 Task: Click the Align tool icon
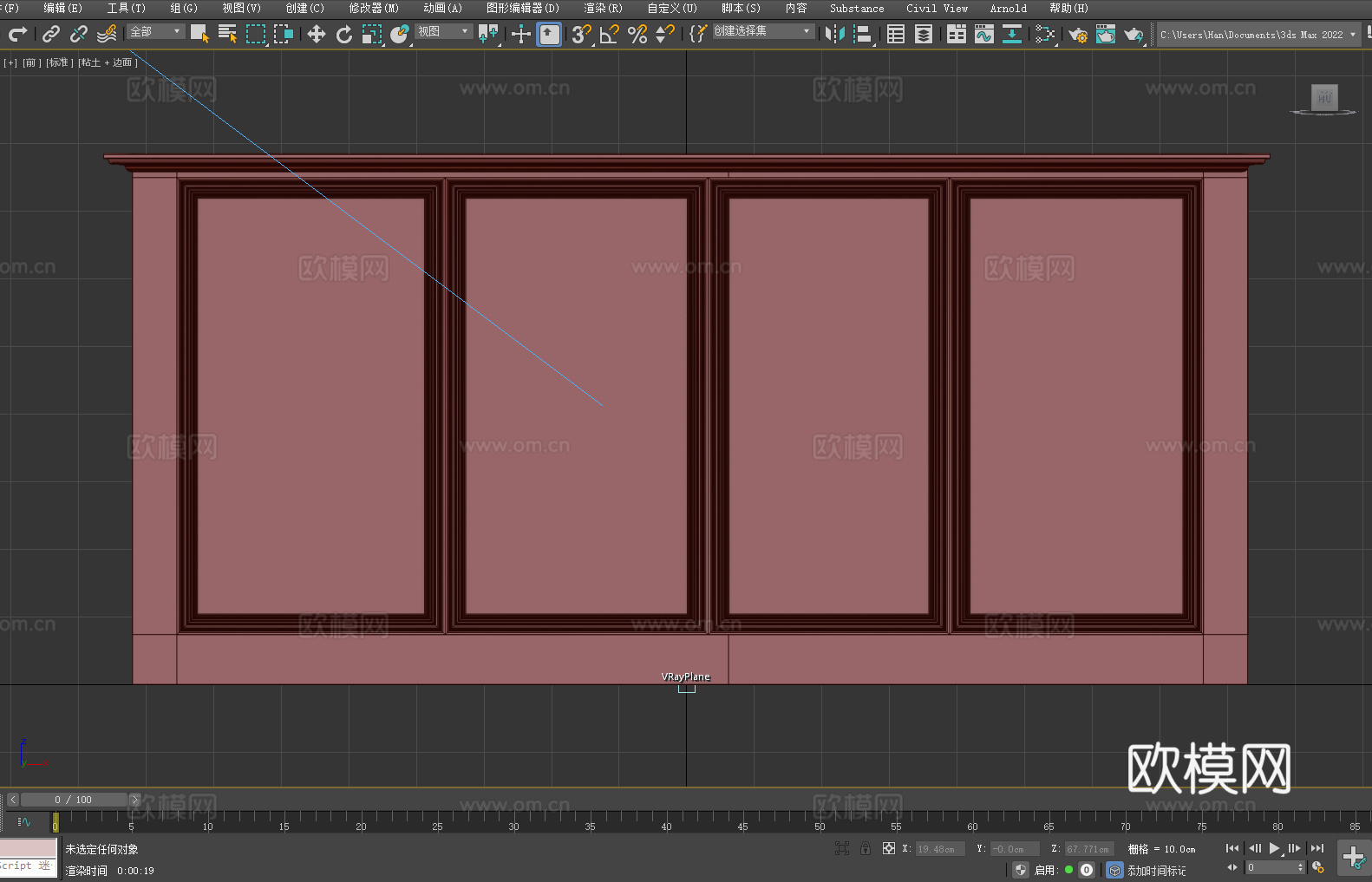tap(863, 34)
